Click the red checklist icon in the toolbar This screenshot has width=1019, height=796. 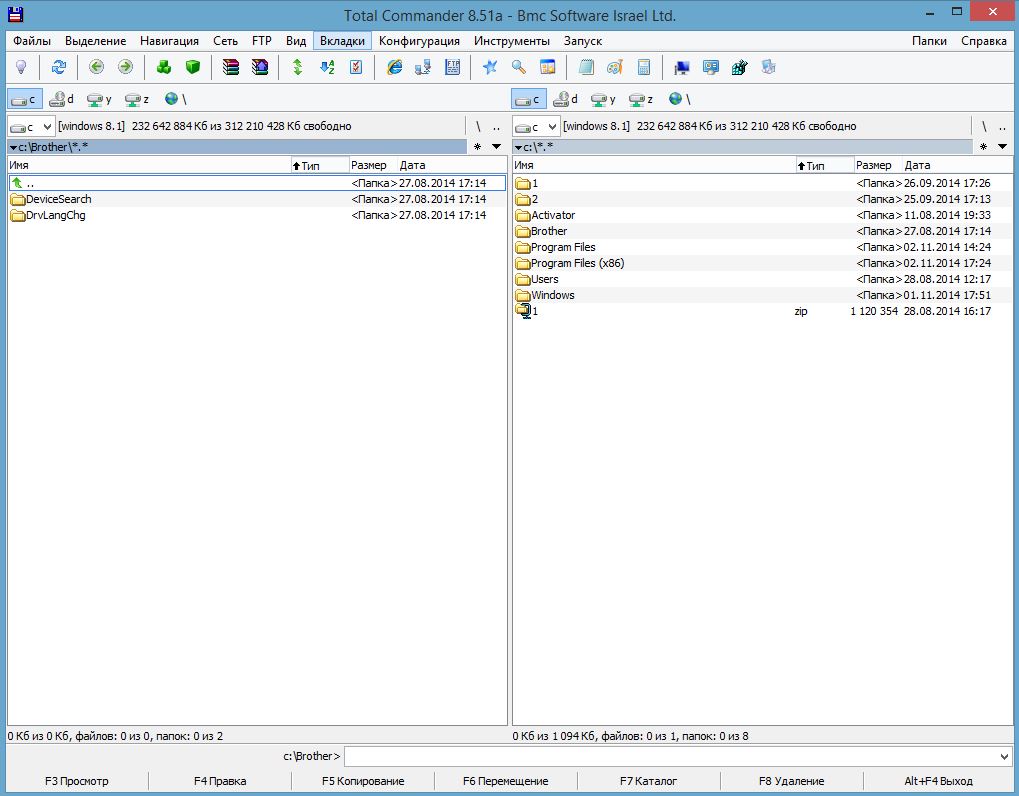pyautogui.click(x=355, y=67)
